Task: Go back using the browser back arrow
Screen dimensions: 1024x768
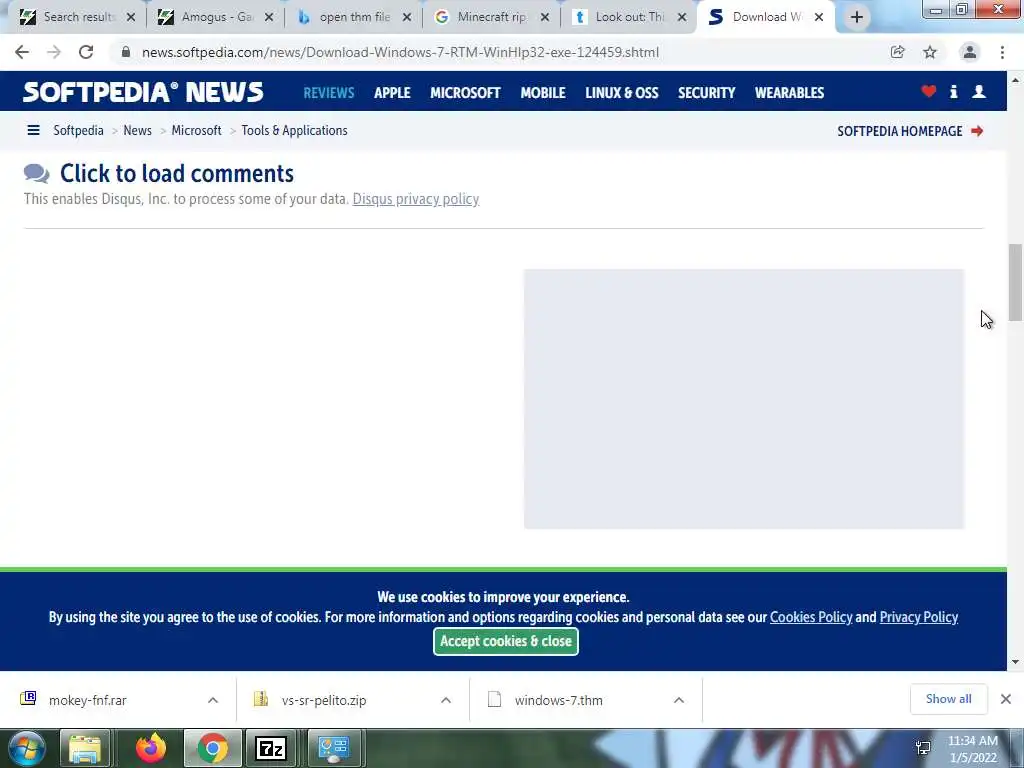Action: (22, 52)
